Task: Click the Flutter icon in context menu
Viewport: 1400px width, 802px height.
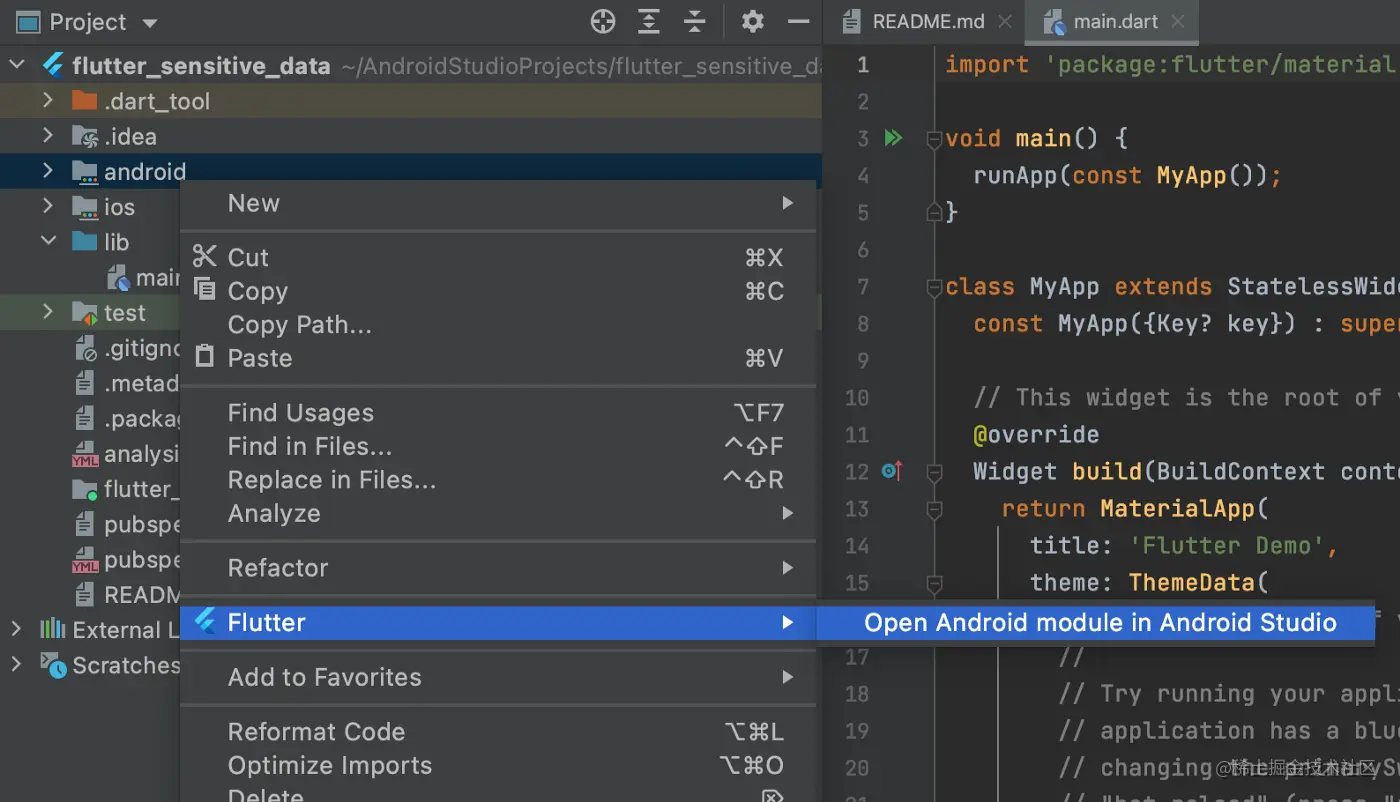Action: click(205, 621)
